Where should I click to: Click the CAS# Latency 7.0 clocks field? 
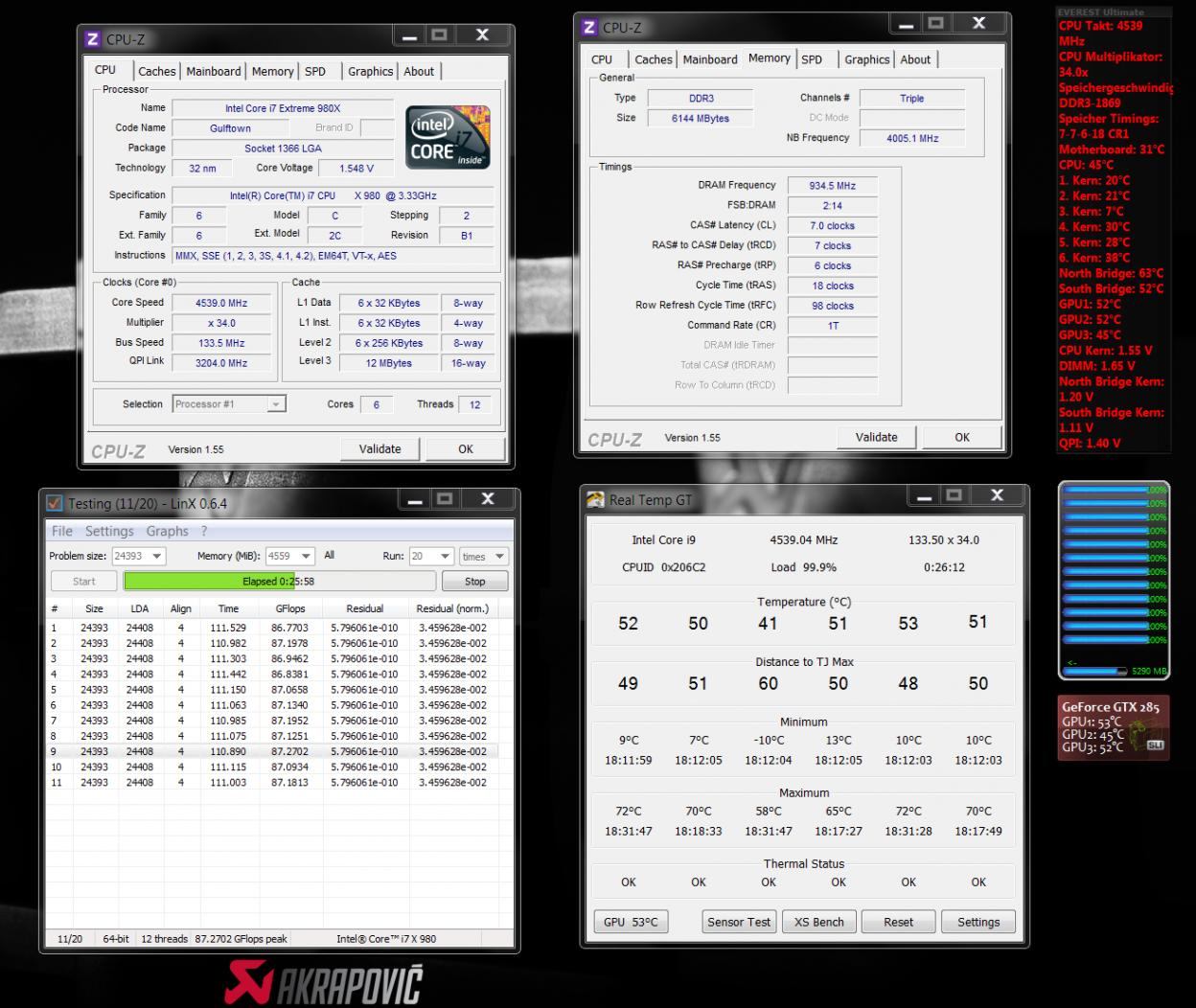click(833, 226)
